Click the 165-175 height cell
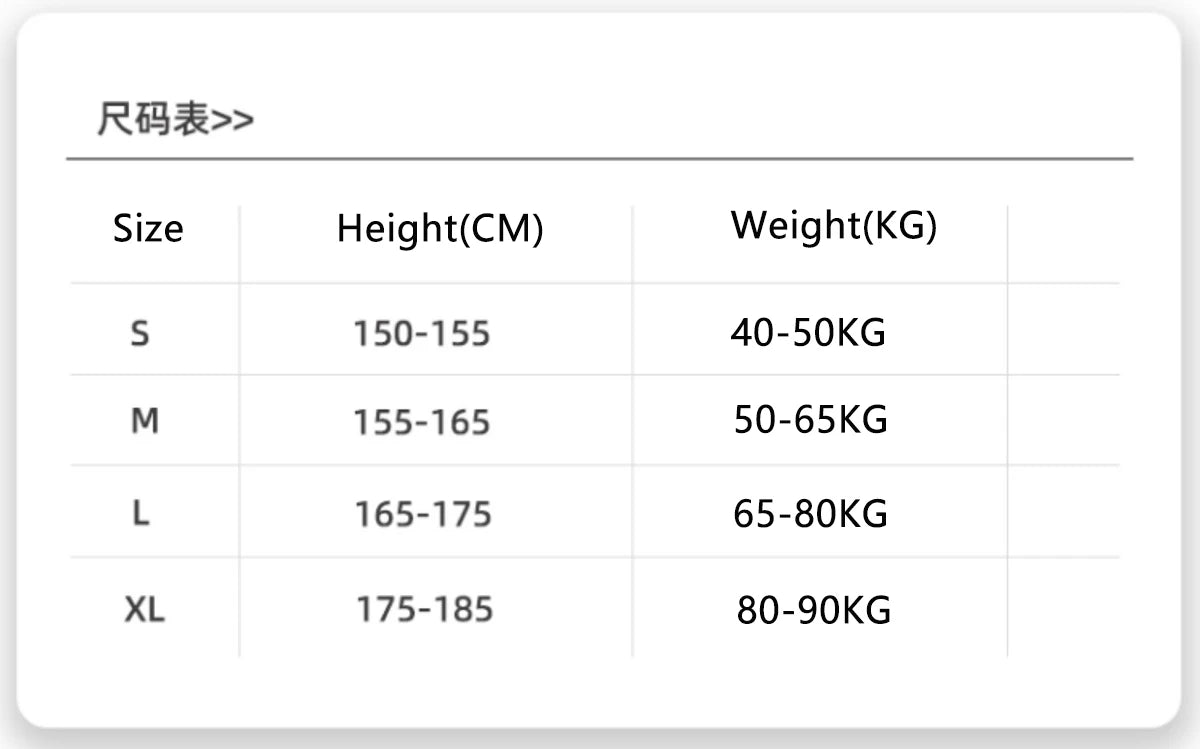1200x749 pixels. pyautogui.click(x=423, y=515)
